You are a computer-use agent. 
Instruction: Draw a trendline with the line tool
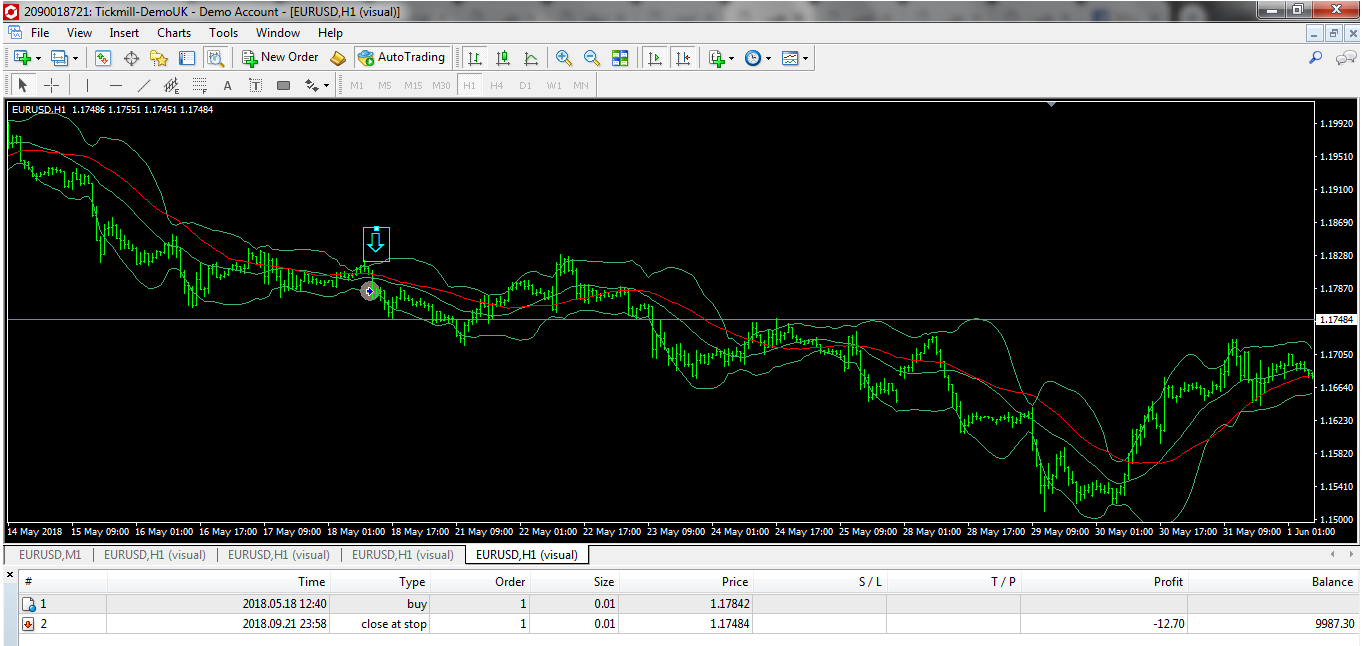[143, 86]
